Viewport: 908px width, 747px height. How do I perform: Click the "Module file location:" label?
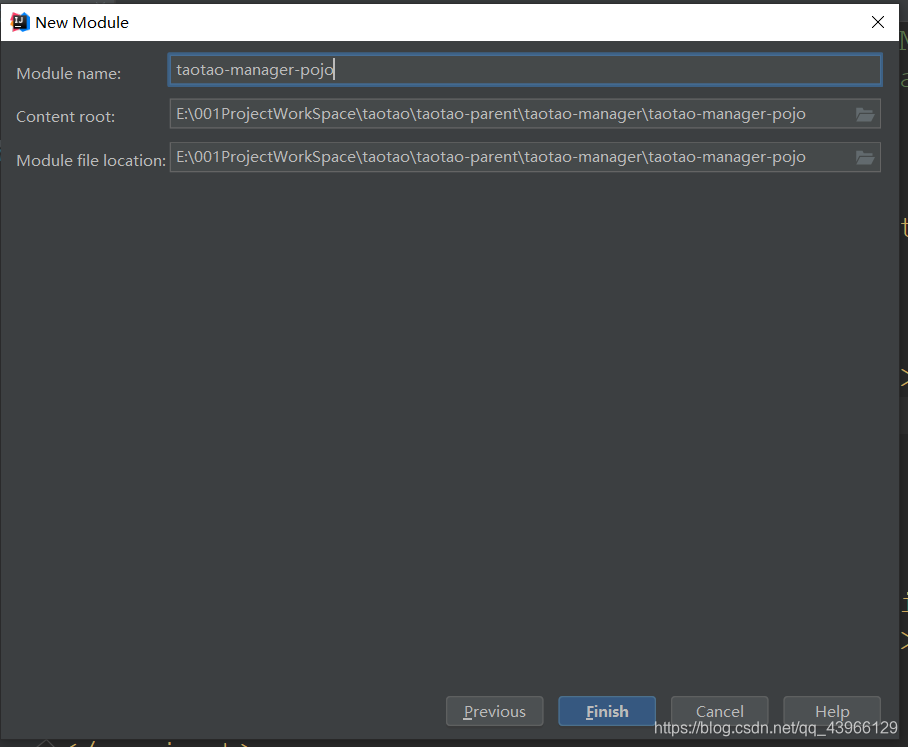(x=91, y=160)
